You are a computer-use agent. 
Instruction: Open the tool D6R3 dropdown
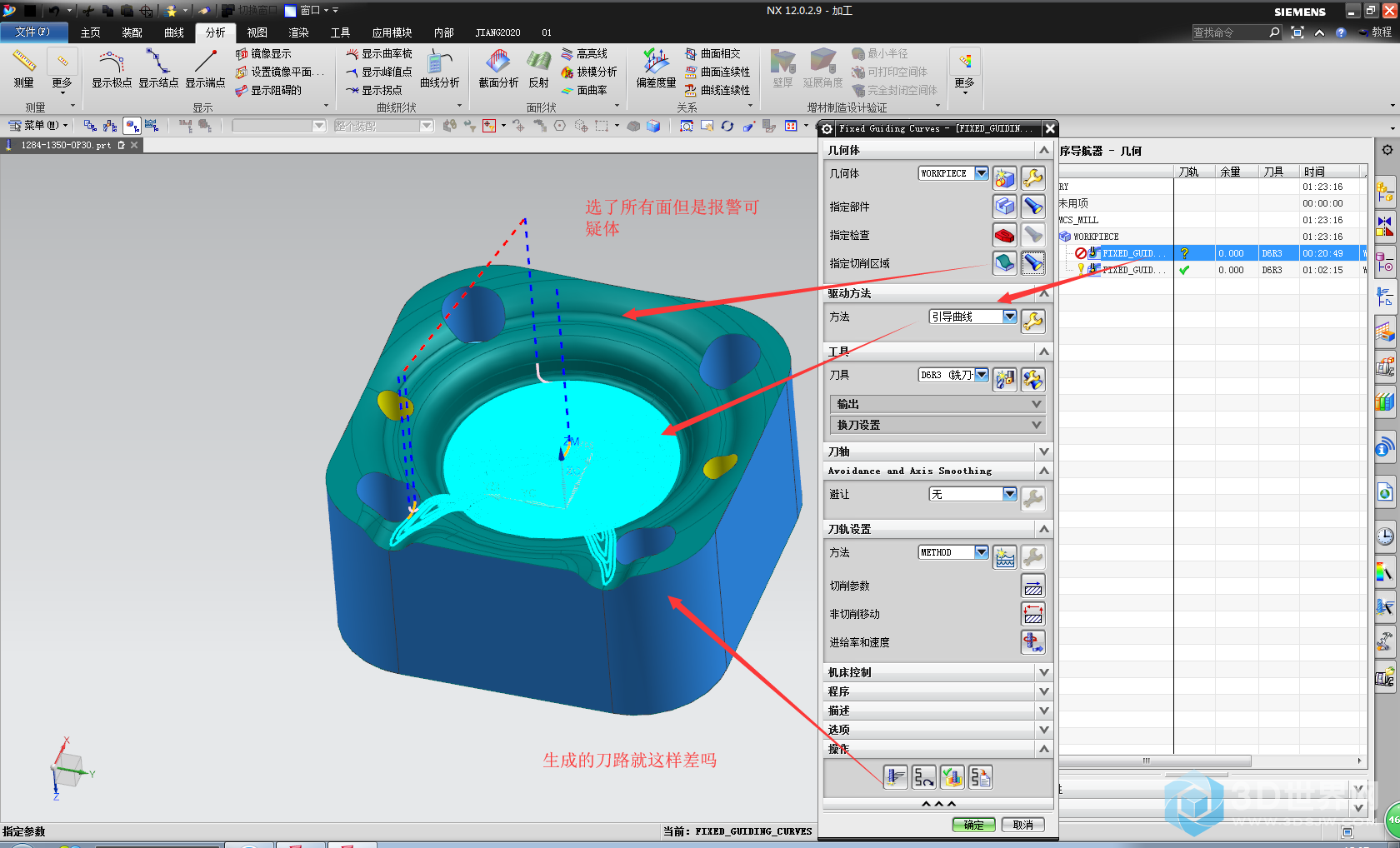pos(982,375)
